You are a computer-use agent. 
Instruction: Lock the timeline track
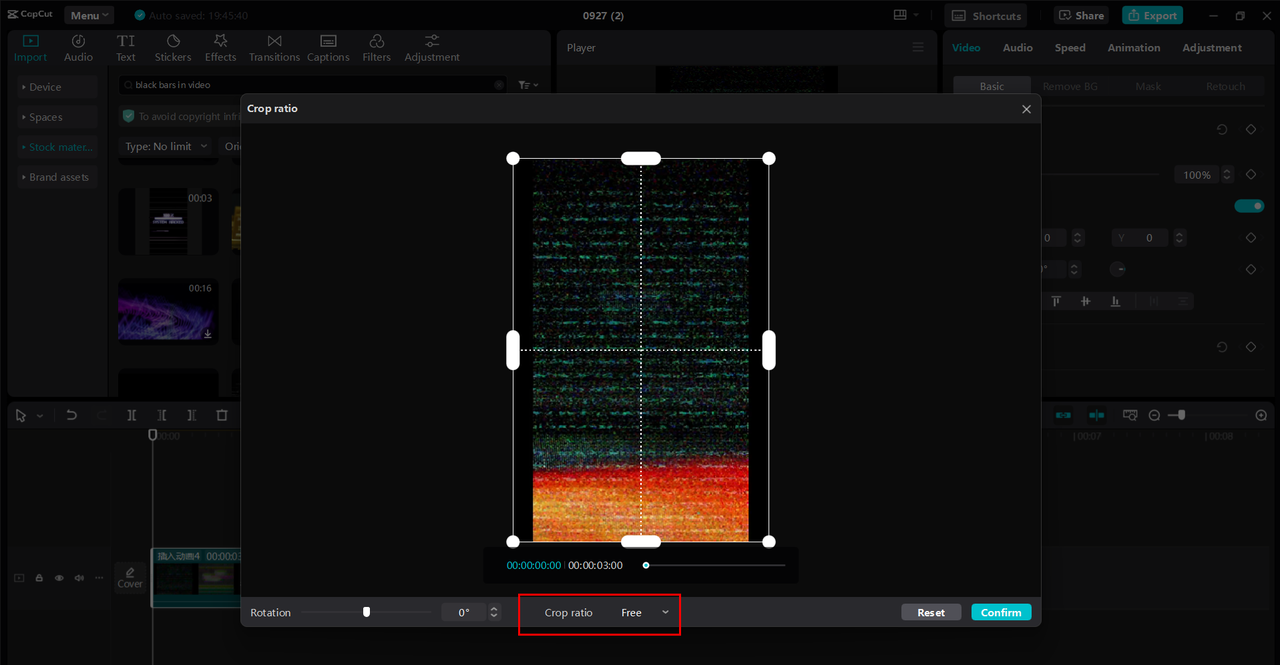(39, 578)
